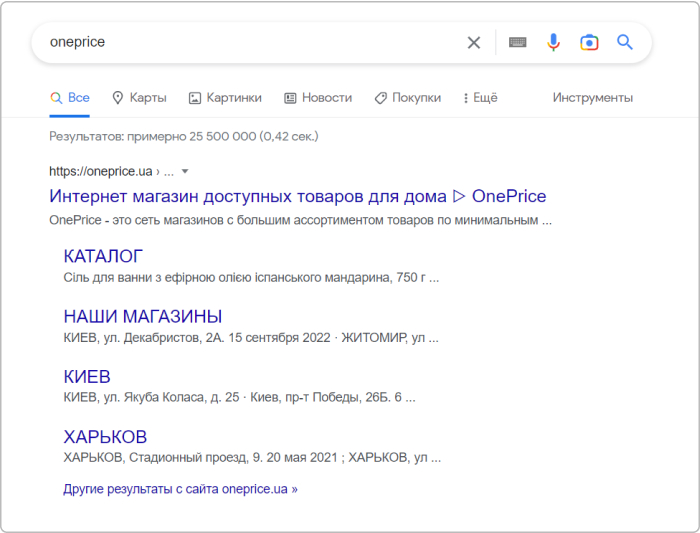Start voice search with the microphone icon
The height and width of the screenshot is (533, 700).
click(x=553, y=42)
